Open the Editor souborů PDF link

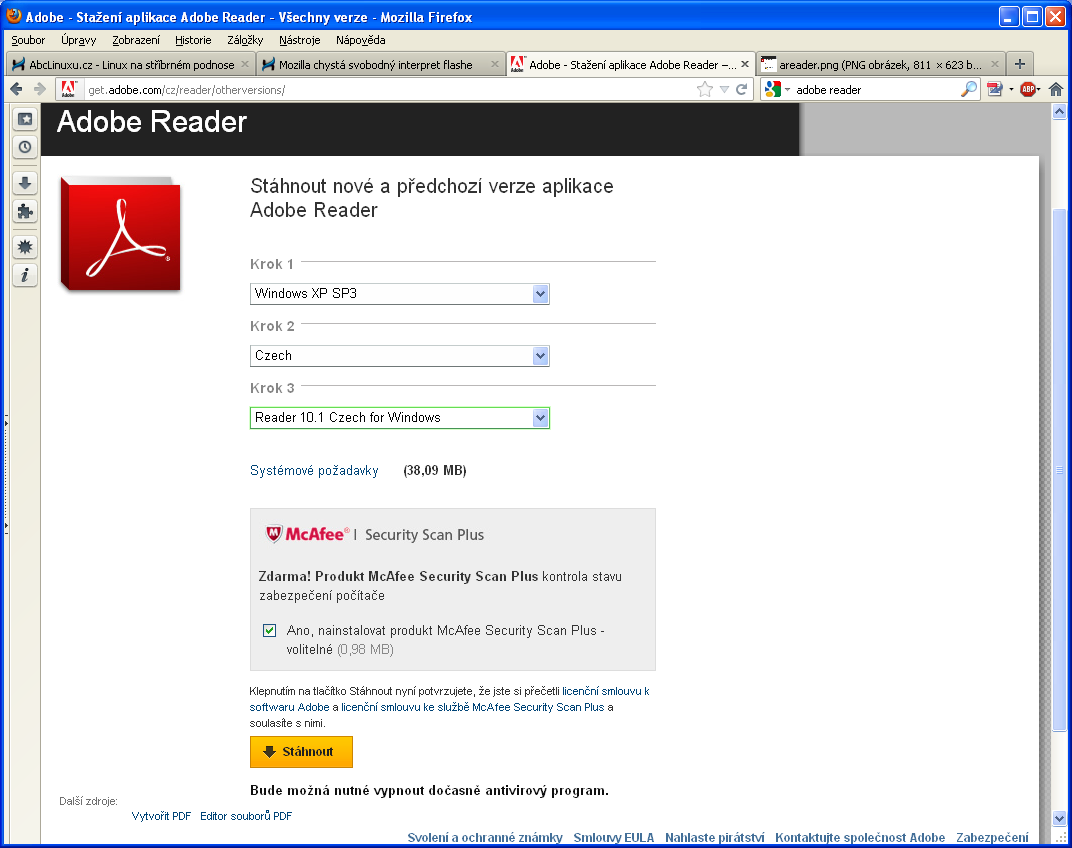[246, 816]
